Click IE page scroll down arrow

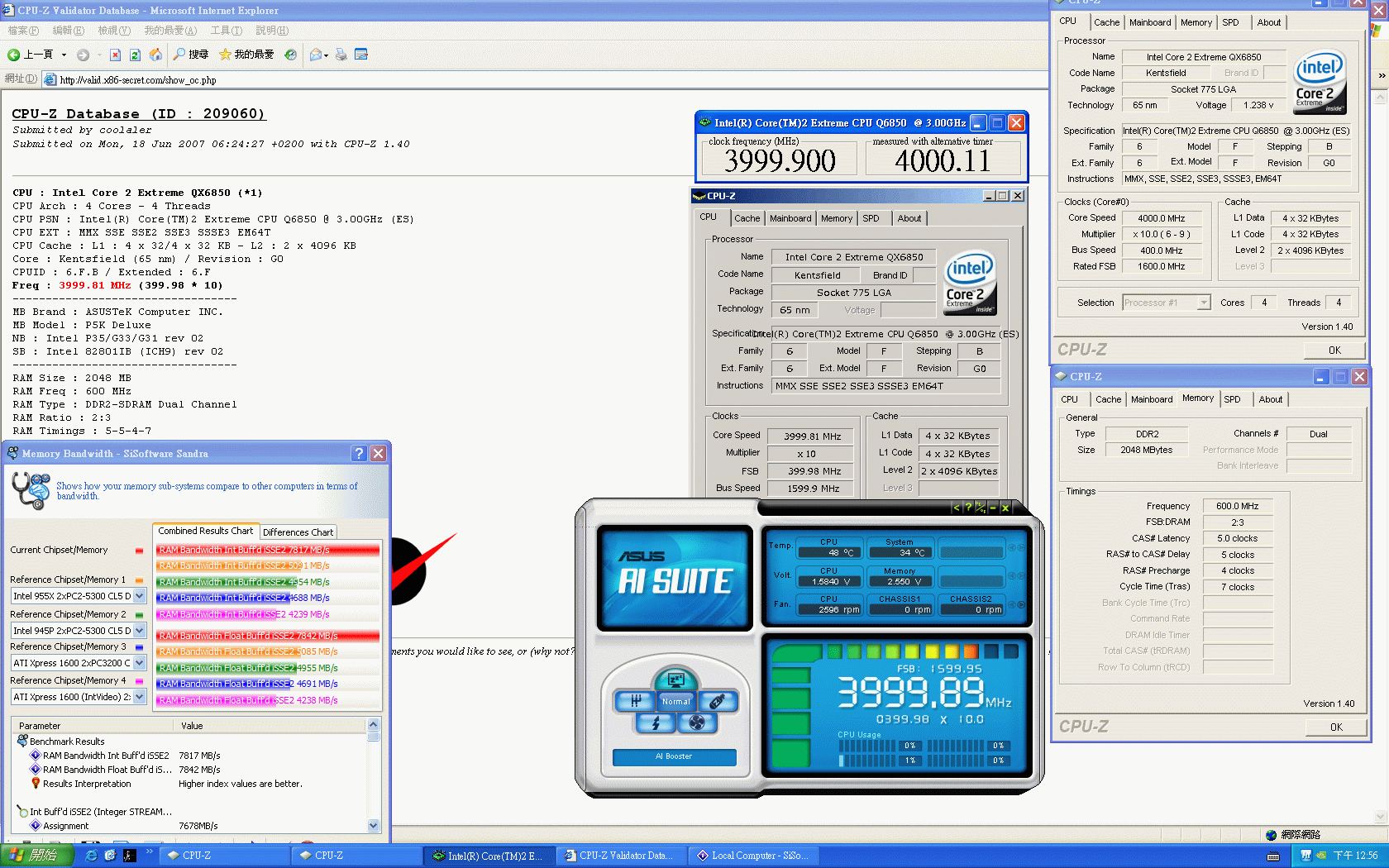point(1379,817)
